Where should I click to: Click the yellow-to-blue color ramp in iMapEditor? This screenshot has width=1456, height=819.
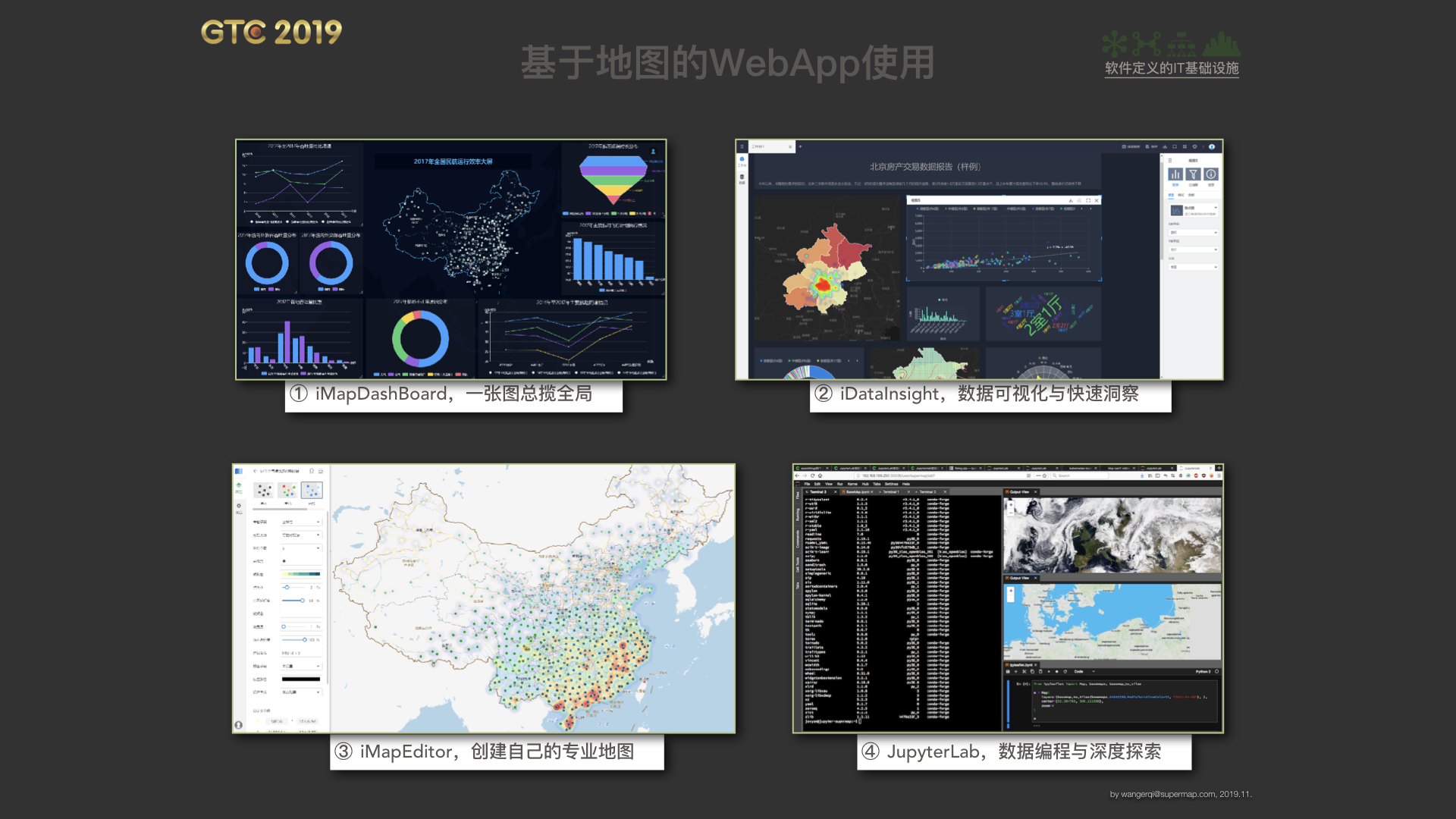[x=301, y=574]
